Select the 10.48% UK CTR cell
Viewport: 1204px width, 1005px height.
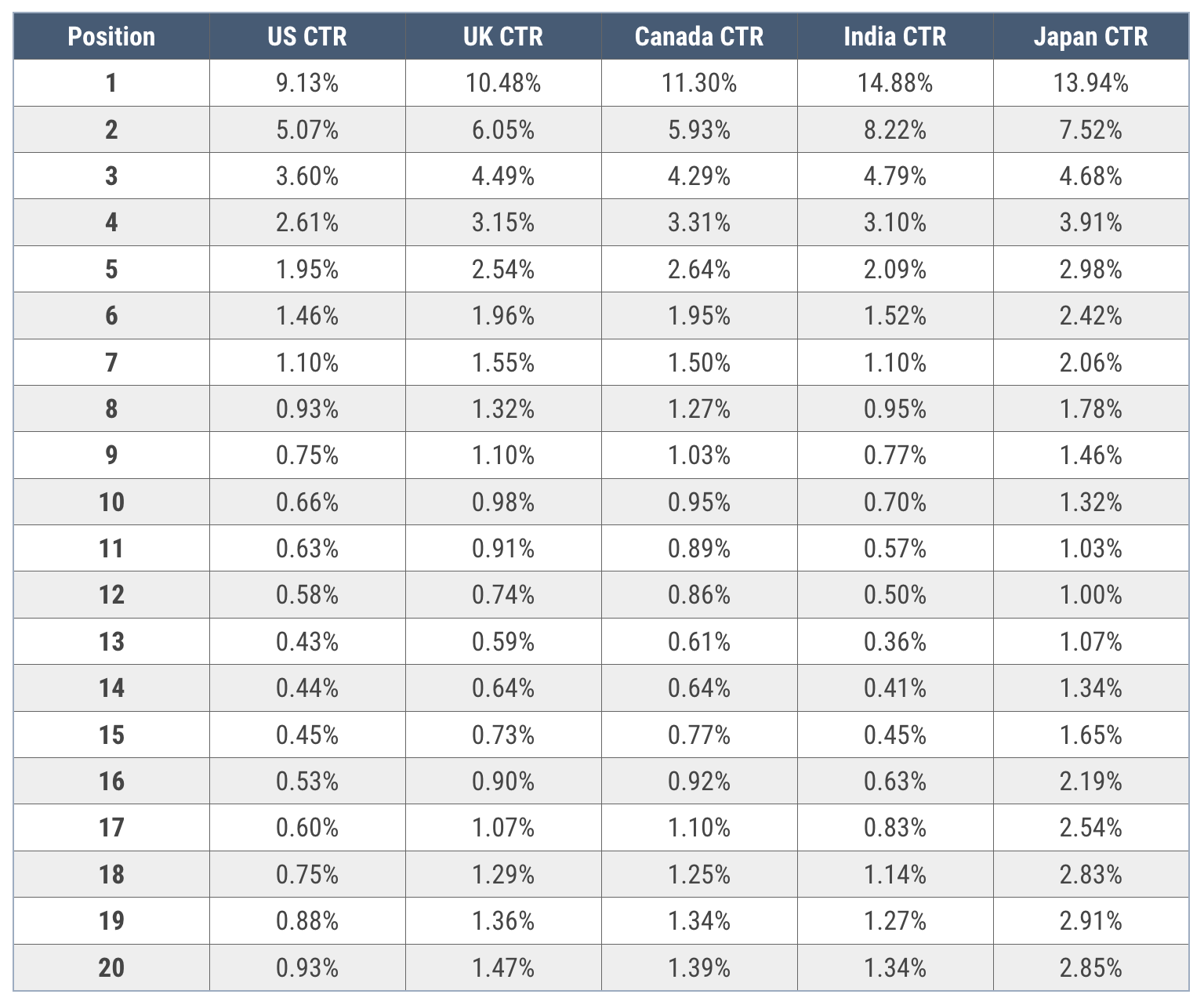503,83
